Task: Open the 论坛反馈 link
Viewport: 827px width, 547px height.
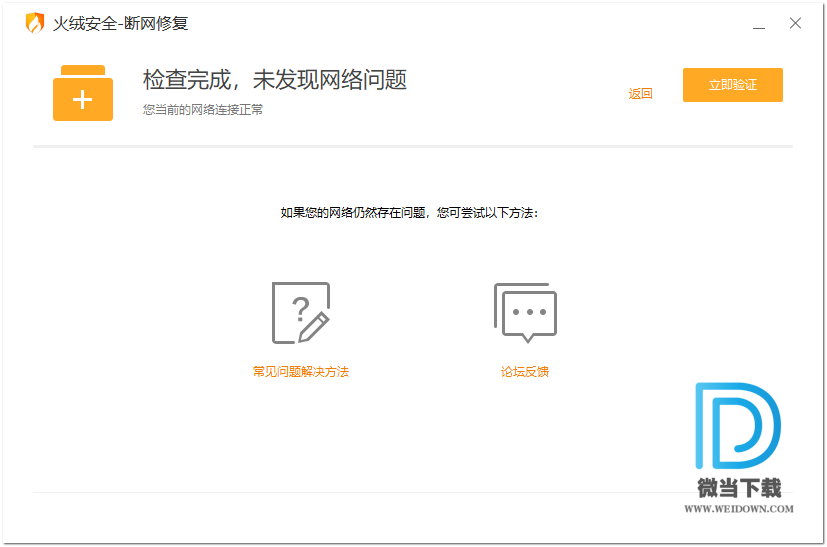Action: coord(525,372)
